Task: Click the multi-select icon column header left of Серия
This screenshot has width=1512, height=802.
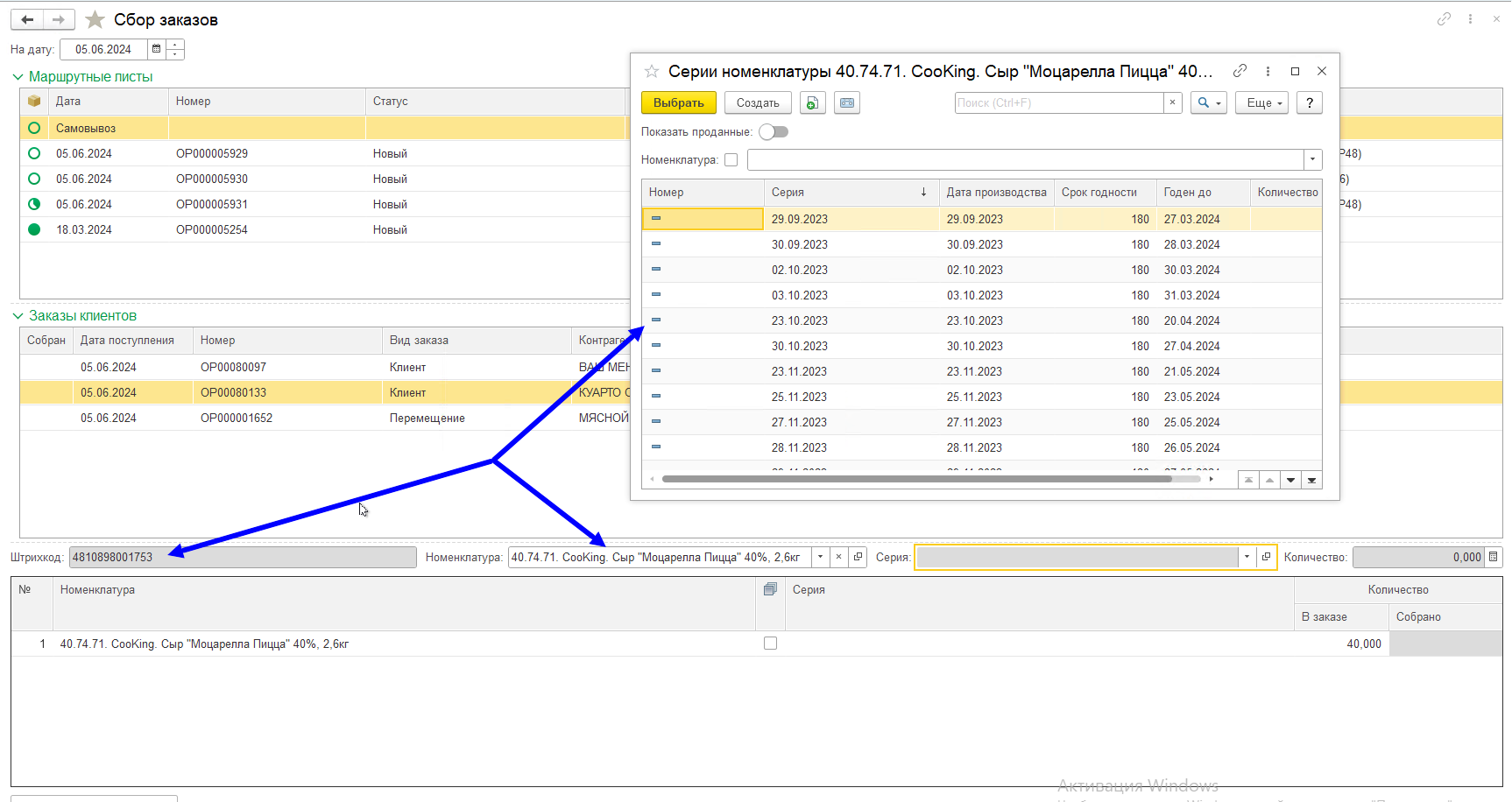Action: [x=770, y=589]
